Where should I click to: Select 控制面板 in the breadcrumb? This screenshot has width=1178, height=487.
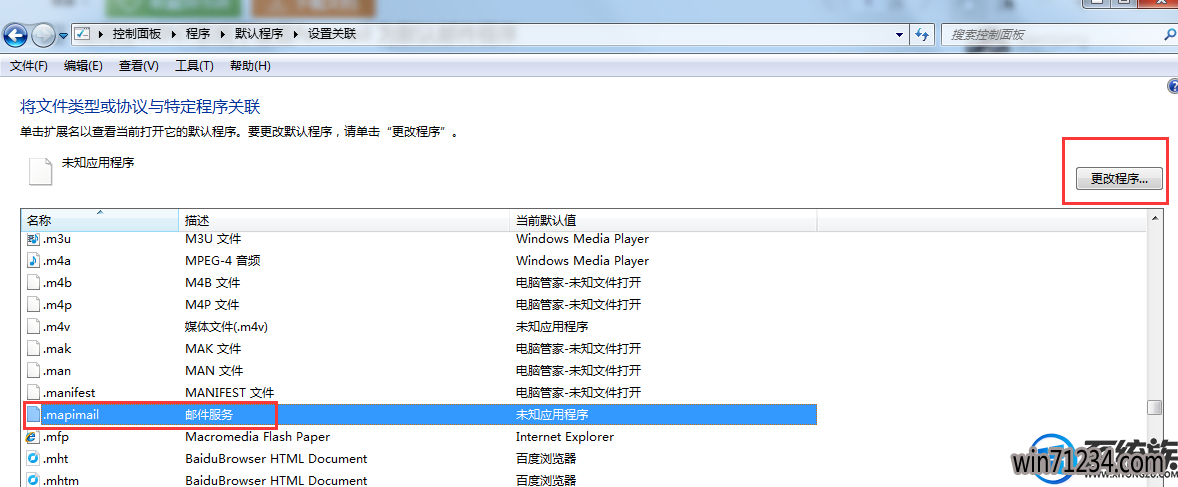[x=136, y=34]
